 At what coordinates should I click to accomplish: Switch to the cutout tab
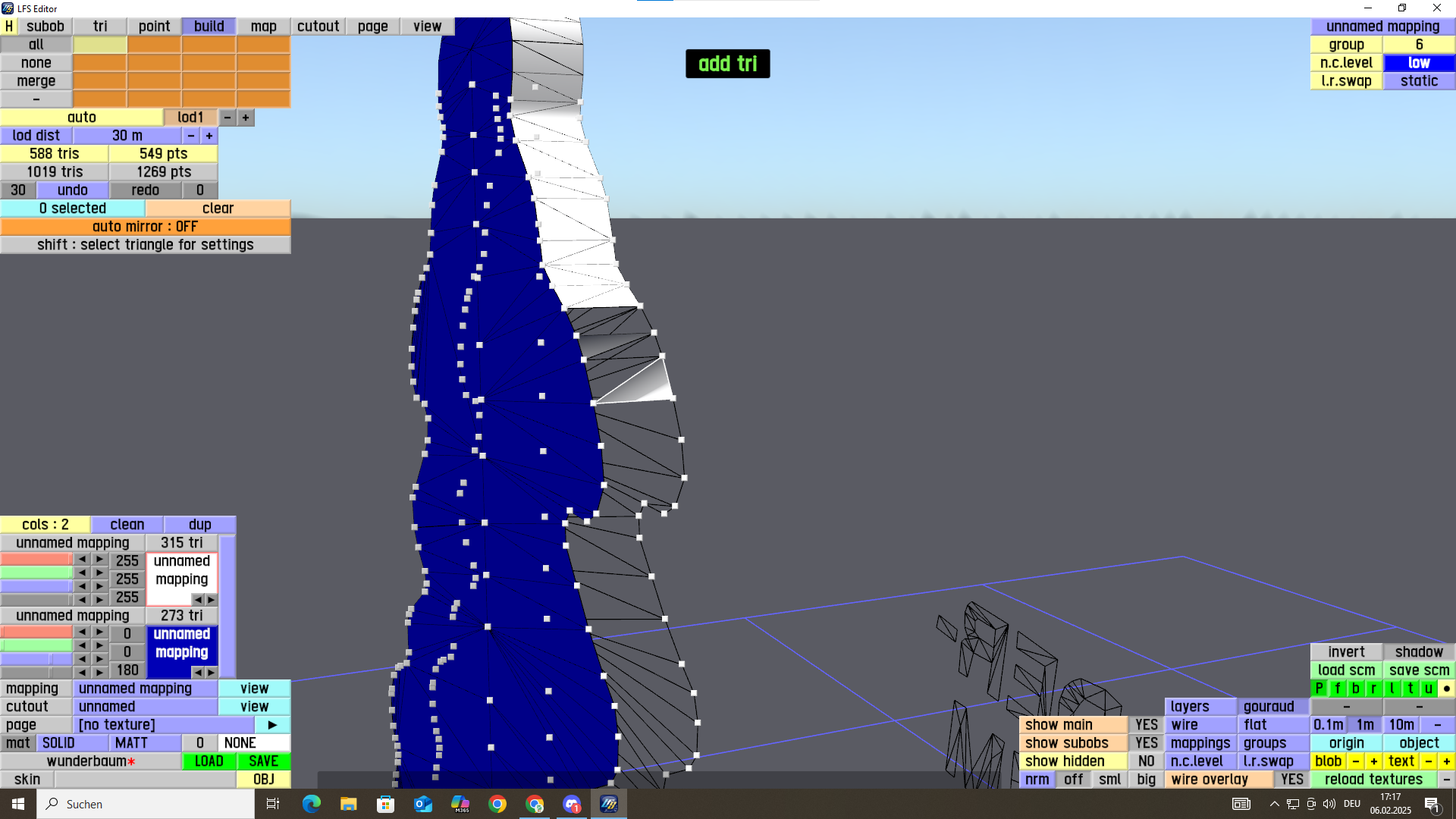pos(318,27)
